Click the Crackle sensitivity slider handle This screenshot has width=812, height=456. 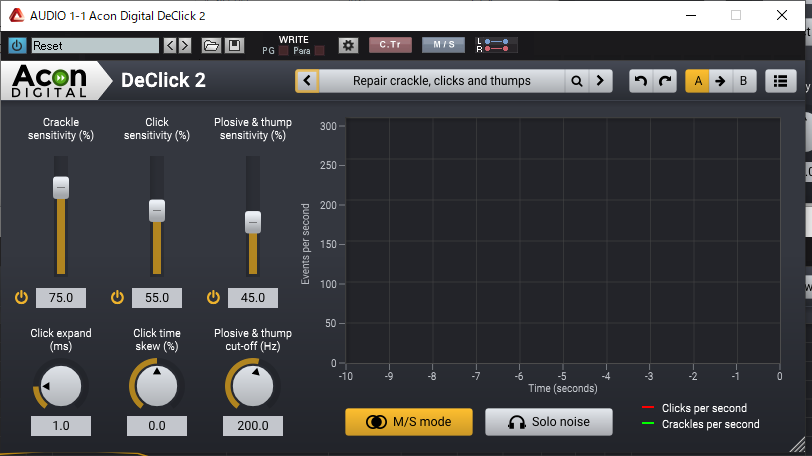click(x=61, y=188)
